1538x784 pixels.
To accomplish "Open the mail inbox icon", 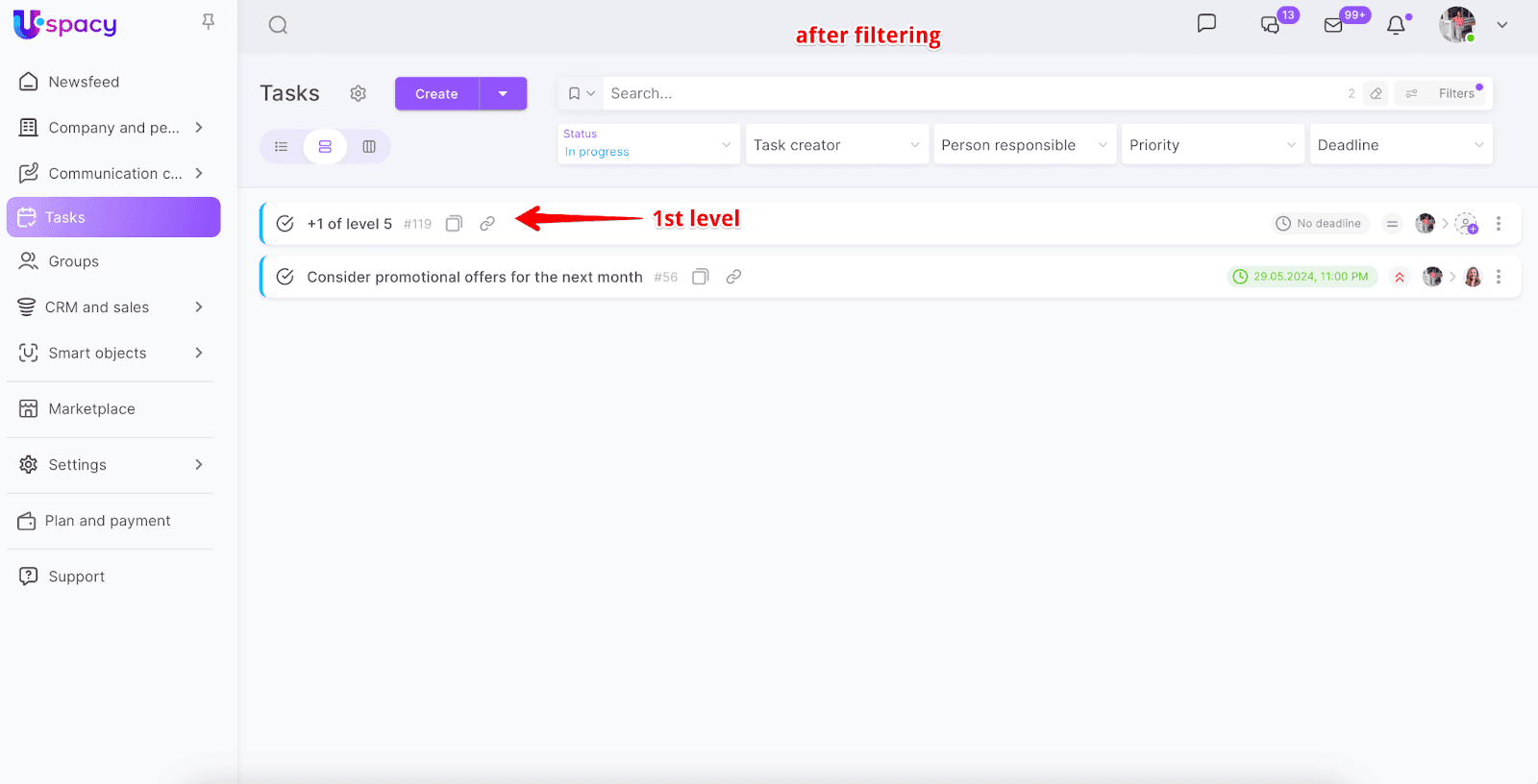I will point(1333,25).
